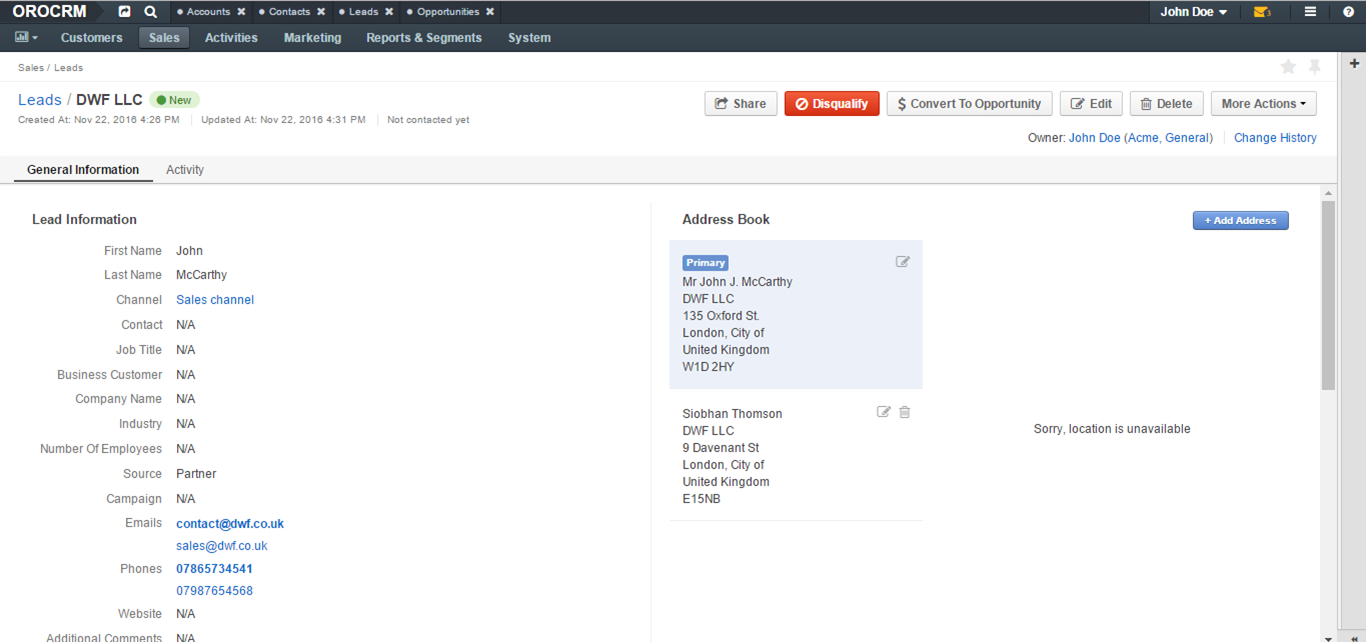The height and width of the screenshot is (642, 1366).
Task: Open the Change History link
Action: (1275, 138)
